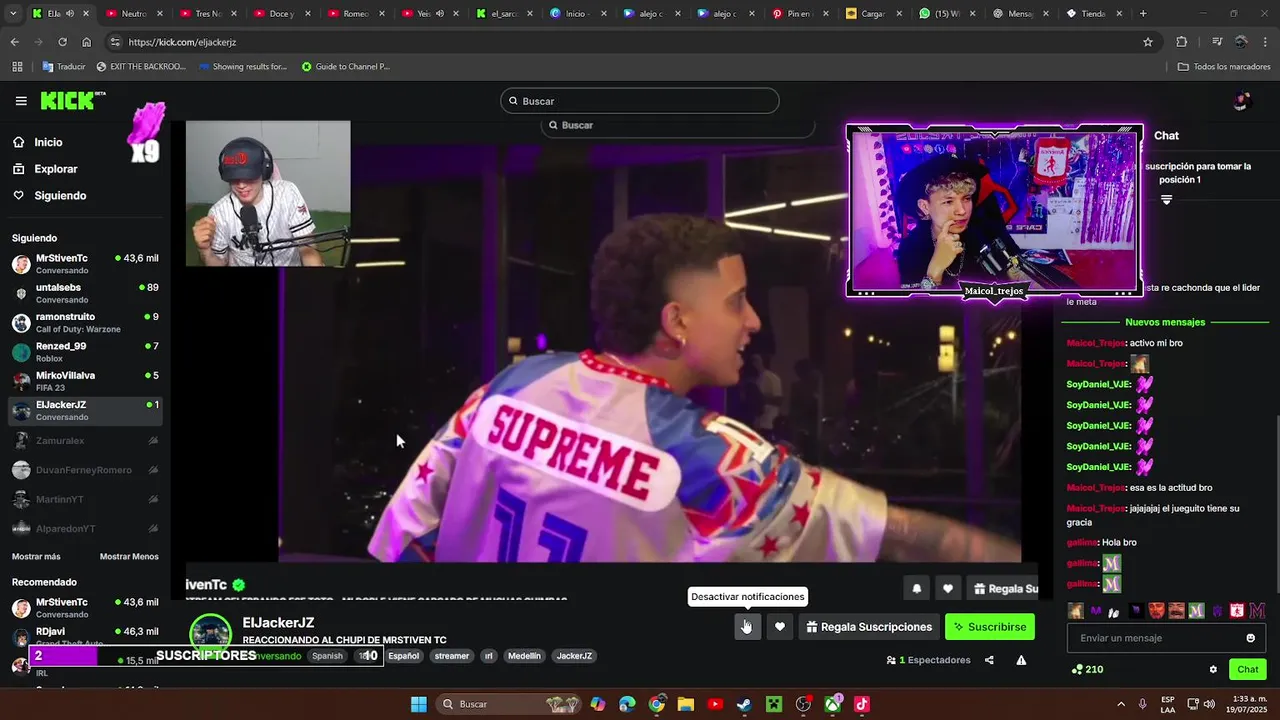Open a new browser tab
Viewport: 1280px width, 720px height.
[x=1143, y=14]
